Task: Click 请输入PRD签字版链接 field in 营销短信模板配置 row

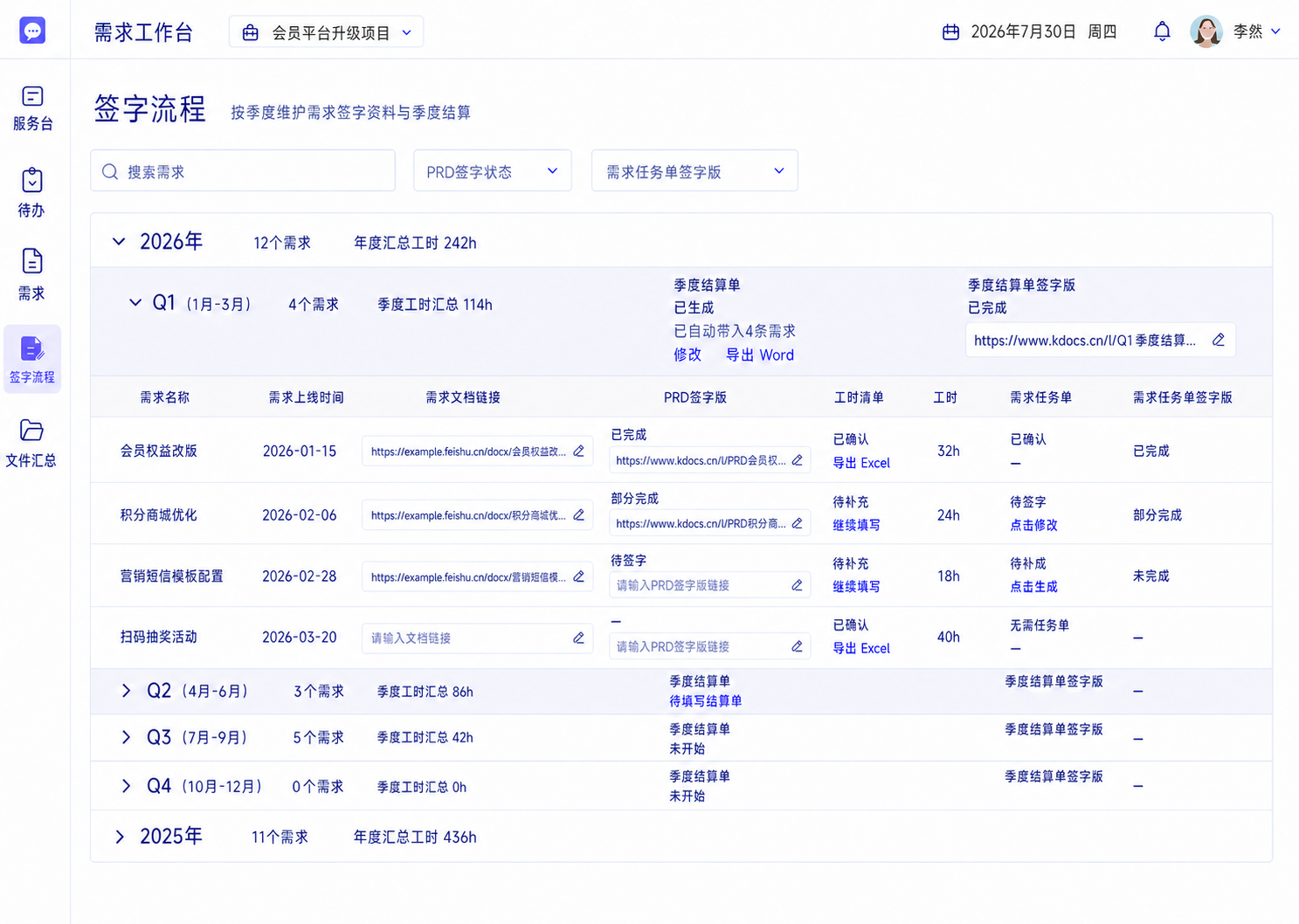Action: tap(709, 585)
